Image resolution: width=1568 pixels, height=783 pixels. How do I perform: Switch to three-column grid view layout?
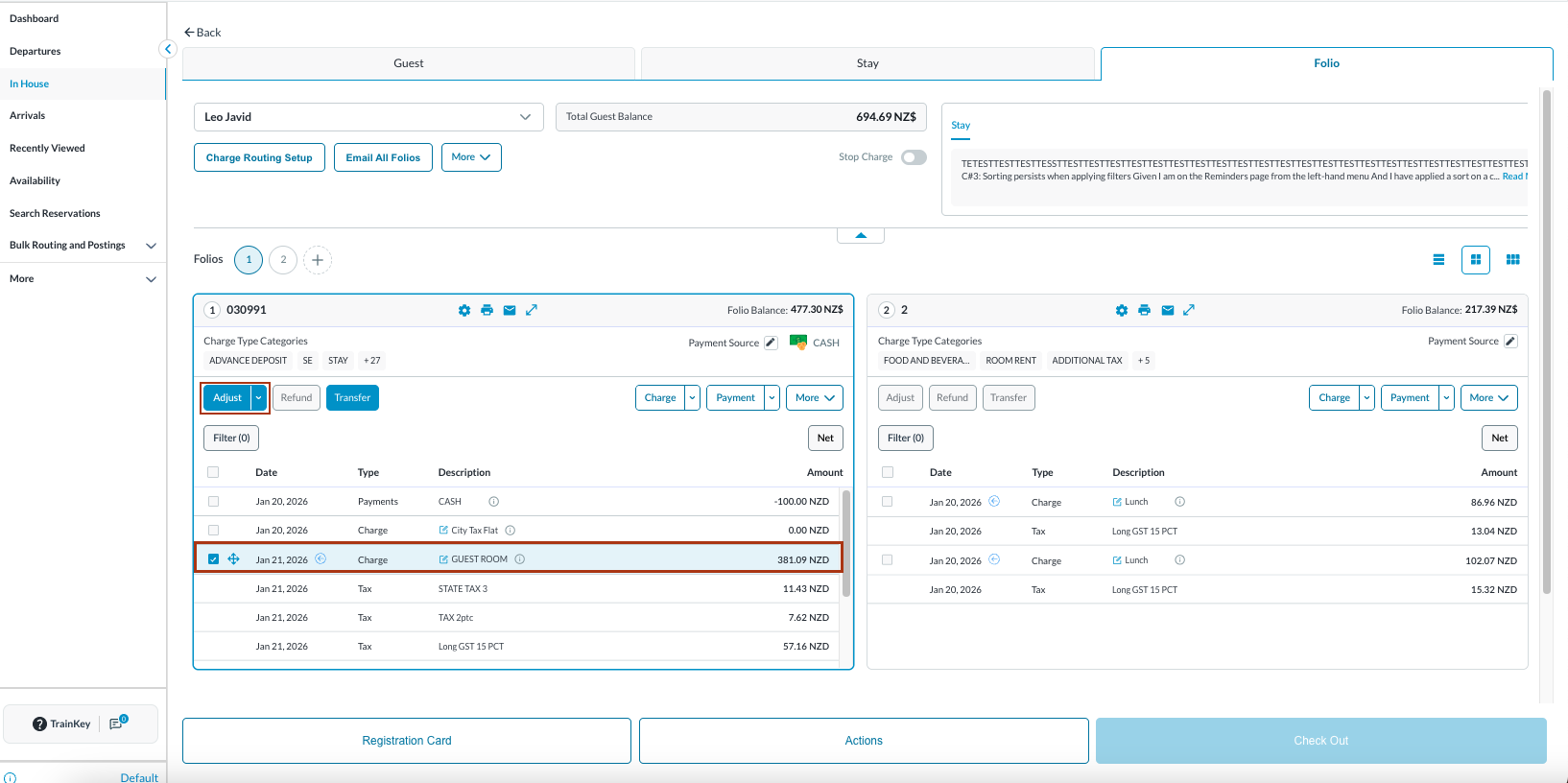(1512, 259)
